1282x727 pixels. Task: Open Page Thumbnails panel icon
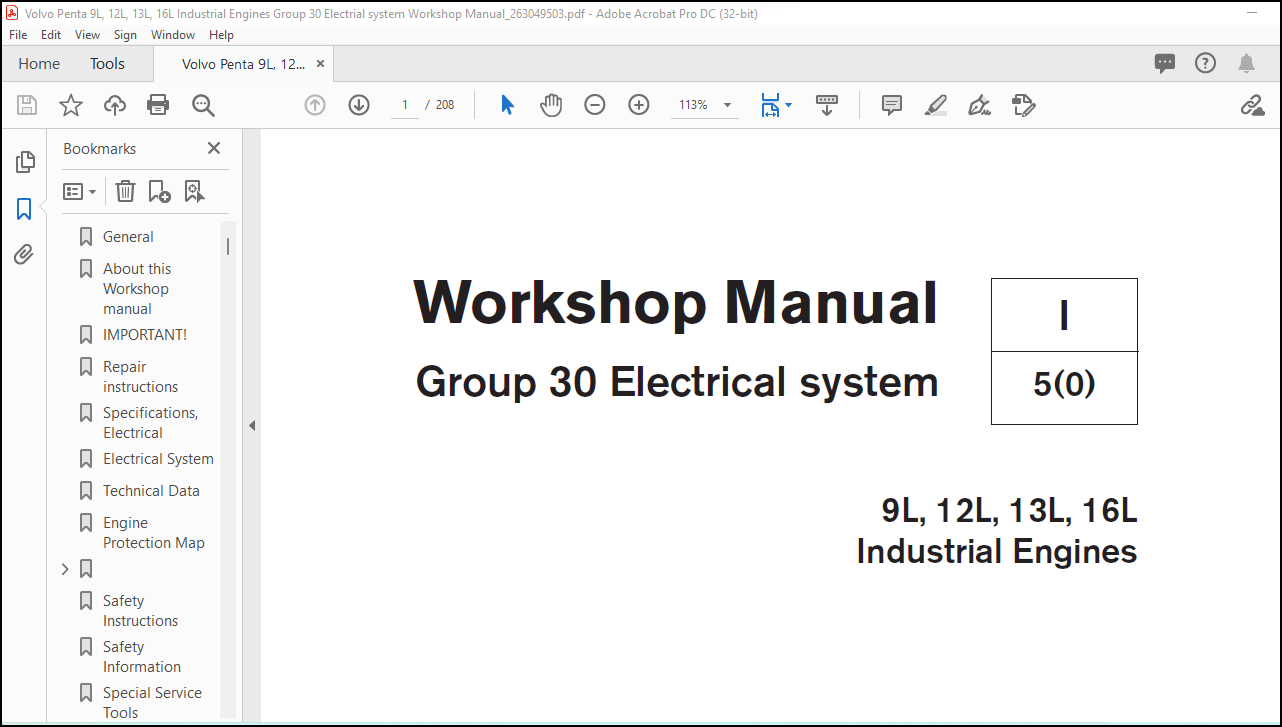pos(24,162)
